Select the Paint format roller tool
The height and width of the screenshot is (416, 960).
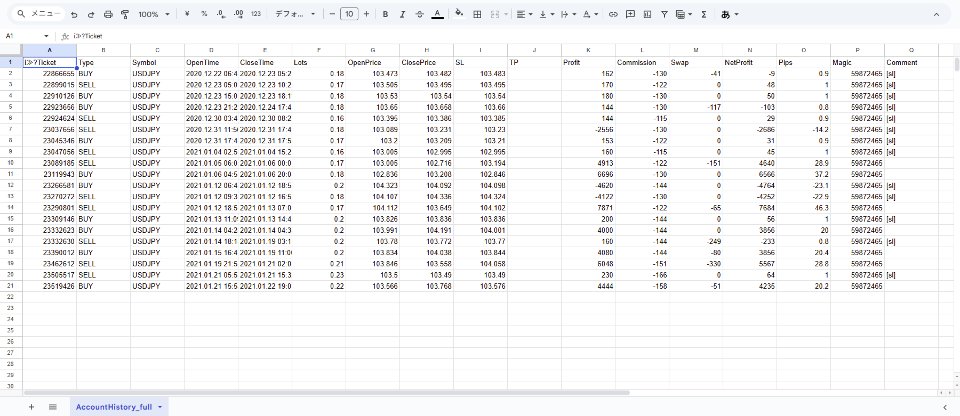(x=126, y=14)
